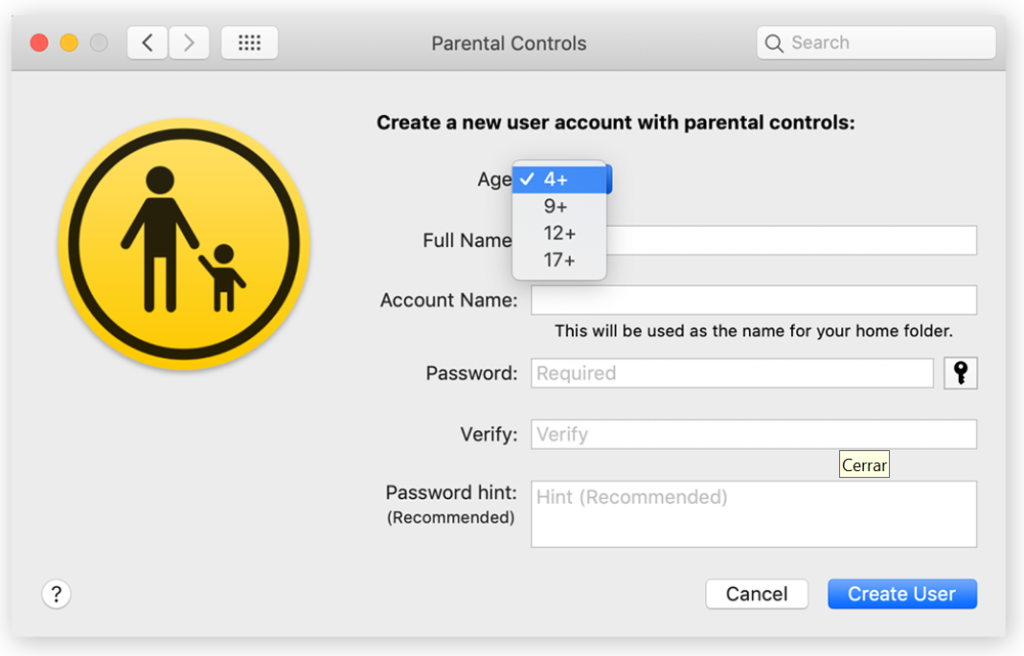Focus the Account Name input field
The height and width of the screenshot is (656, 1024).
753,300
